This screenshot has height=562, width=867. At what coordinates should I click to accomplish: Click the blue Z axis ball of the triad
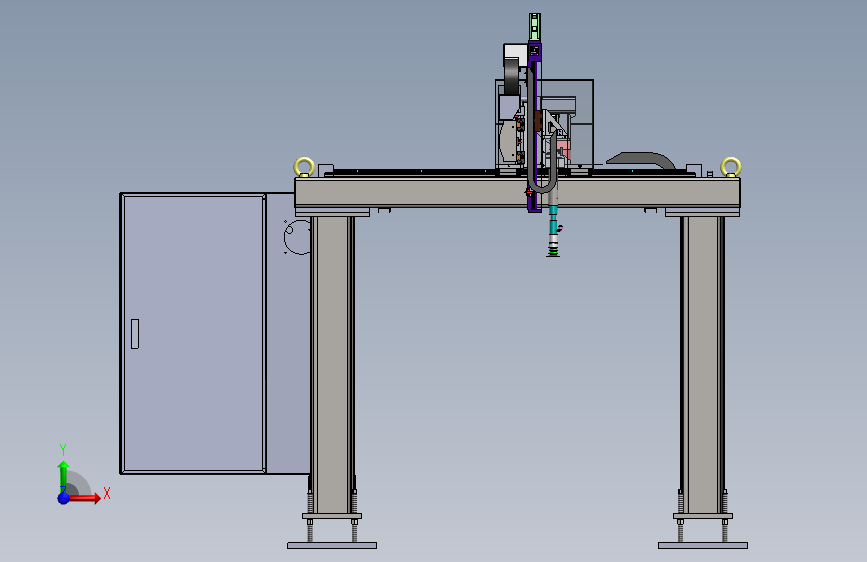[x=64, y=498]
